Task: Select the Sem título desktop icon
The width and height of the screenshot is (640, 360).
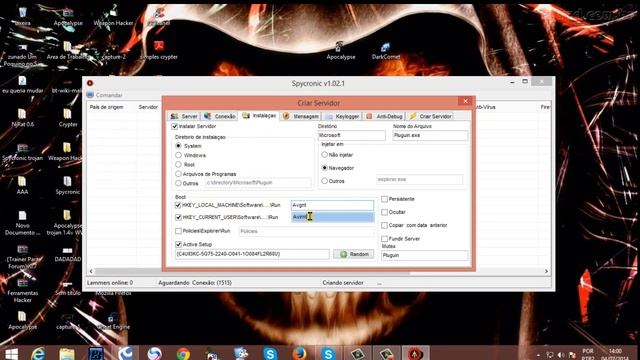Action: pos(68,287)
